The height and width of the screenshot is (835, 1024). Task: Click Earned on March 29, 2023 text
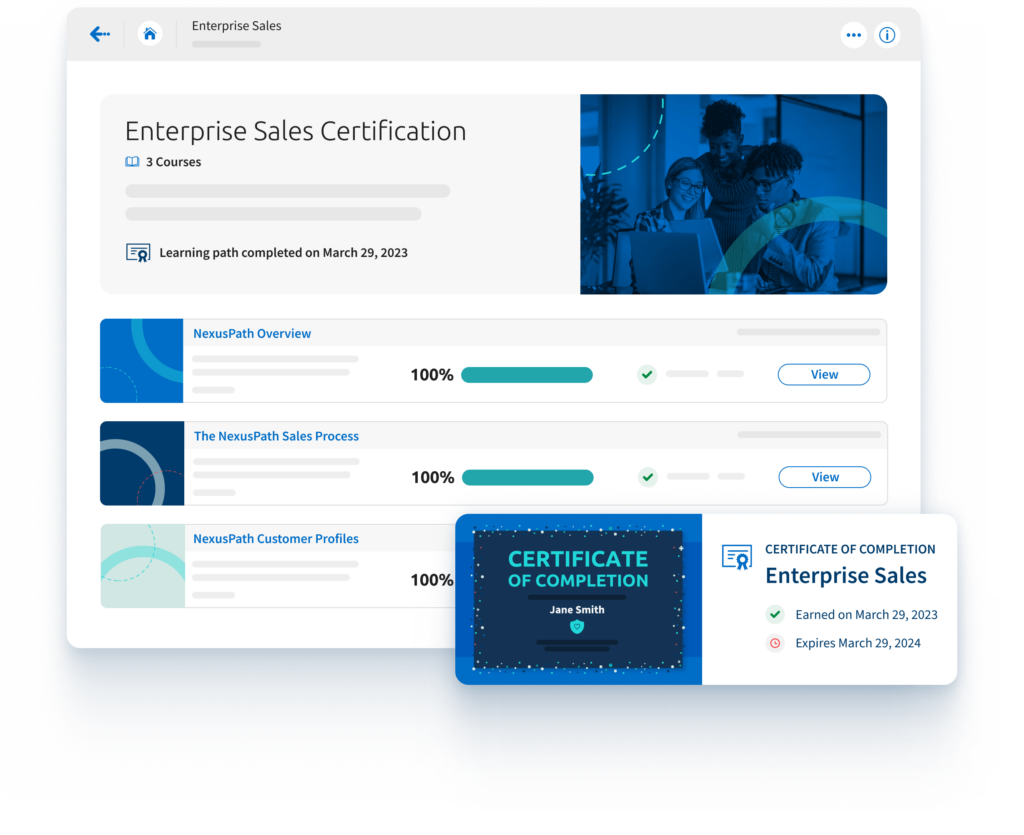coord(867,614)
